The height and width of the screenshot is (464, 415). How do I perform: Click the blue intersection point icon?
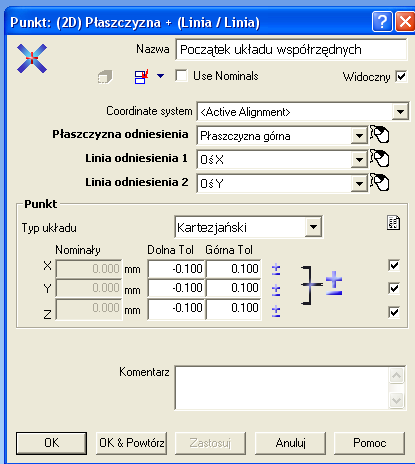[32, 59]
